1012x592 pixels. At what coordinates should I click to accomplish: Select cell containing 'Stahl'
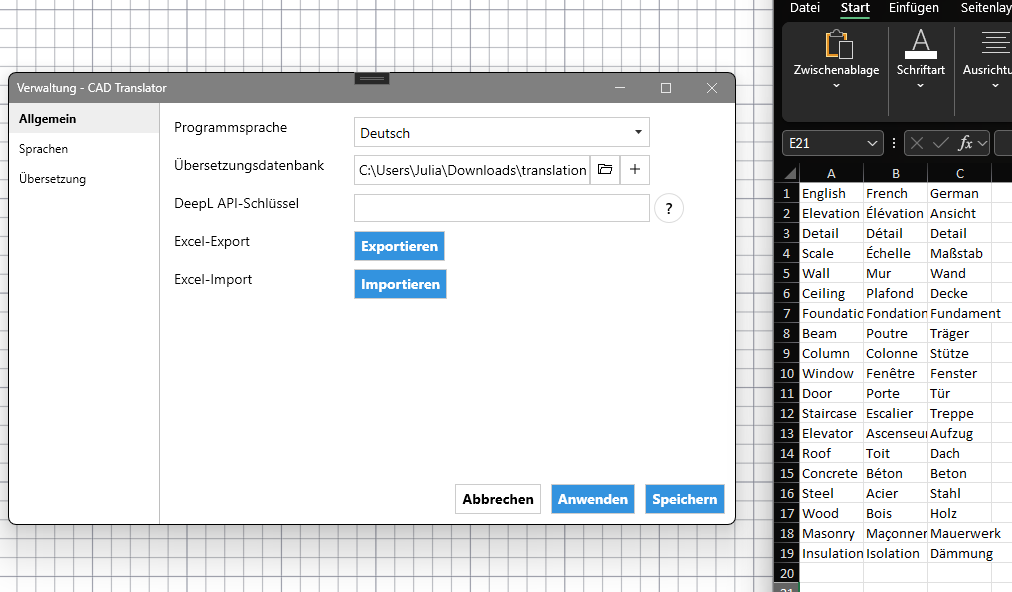tap(959, 494)
